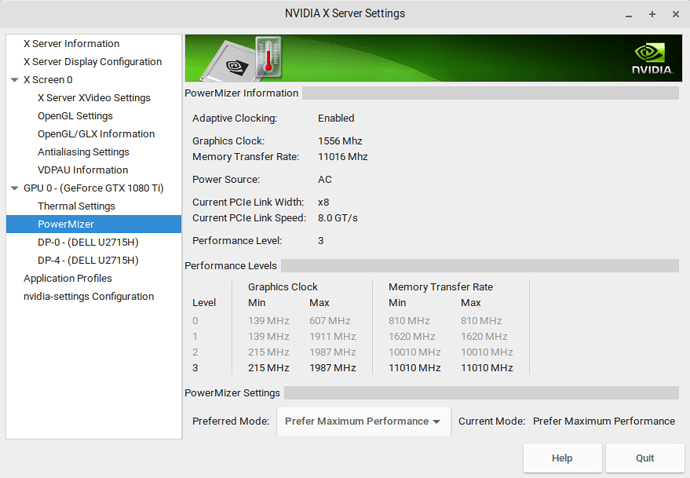
Task: Collapse the GPU 0 tree arrow
Action: coord(15,188)
